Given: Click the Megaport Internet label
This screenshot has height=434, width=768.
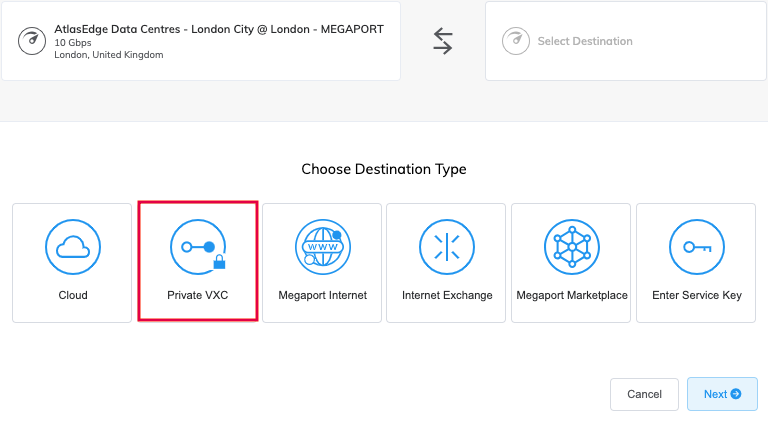Looking at the screenshot, I should [x=322, y=295].
